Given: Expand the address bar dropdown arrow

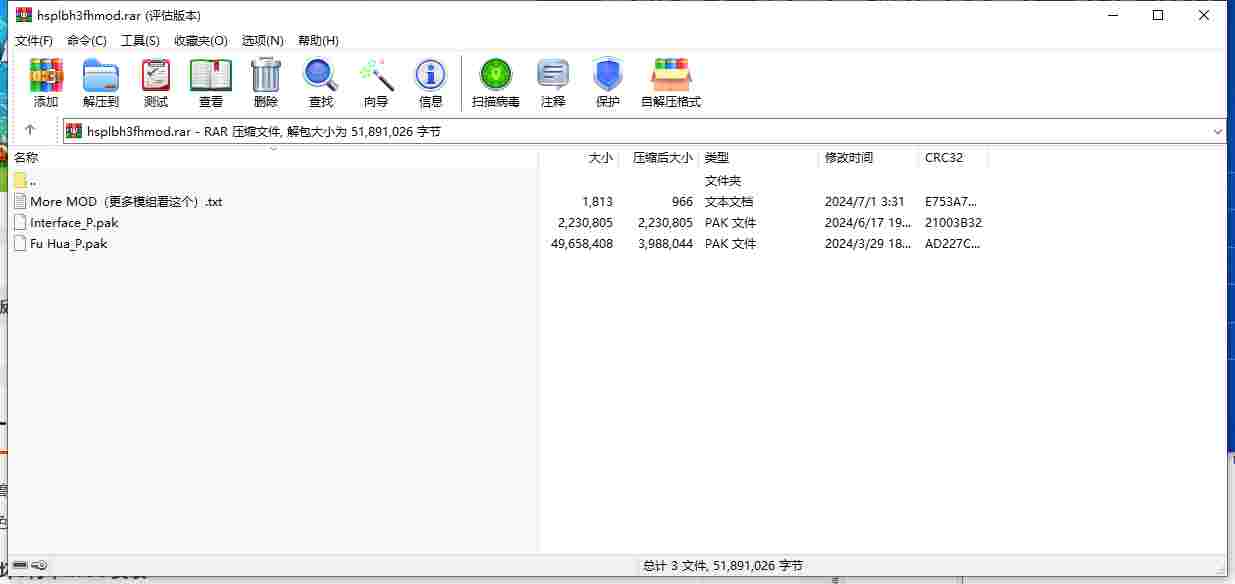Looking at the screenshot, I should pos(1217,131).
